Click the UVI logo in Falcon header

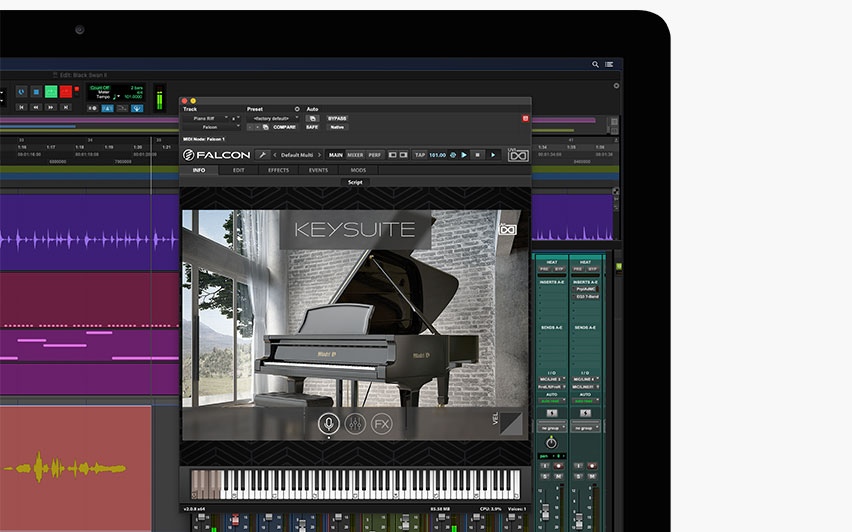(517, 155)
